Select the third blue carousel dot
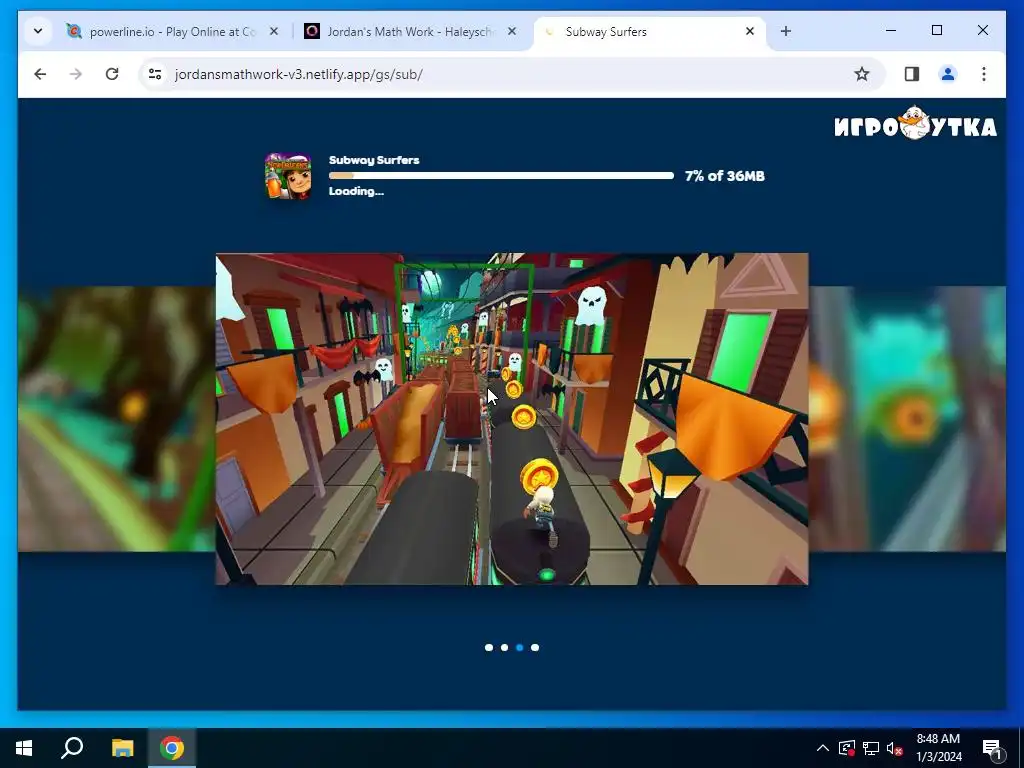Screen dimensions: 1024x768 tap(520, 648)
